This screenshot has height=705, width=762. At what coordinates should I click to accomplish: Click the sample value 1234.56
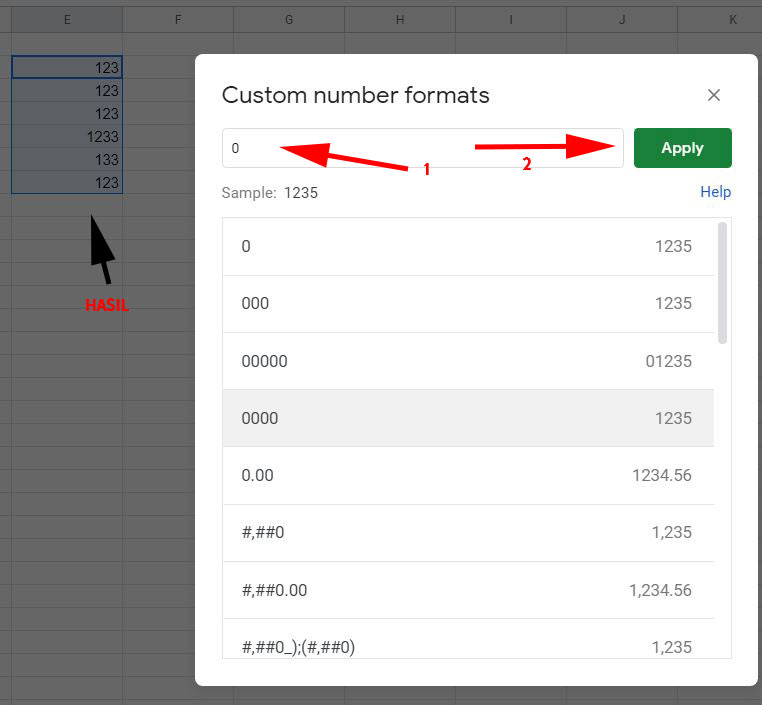pos(661,475)
